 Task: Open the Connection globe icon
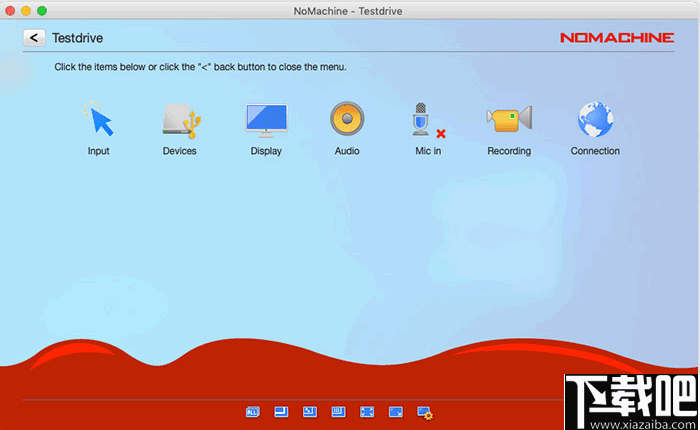point(595,119)
